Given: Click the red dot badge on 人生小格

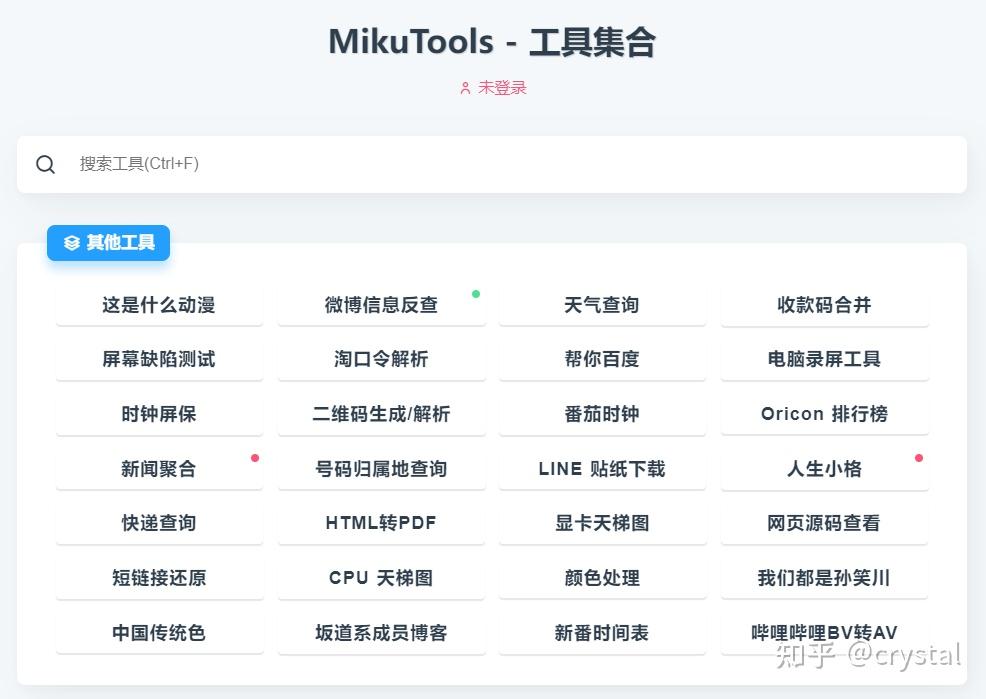Looking at the screenshot, I should (919, 458).
